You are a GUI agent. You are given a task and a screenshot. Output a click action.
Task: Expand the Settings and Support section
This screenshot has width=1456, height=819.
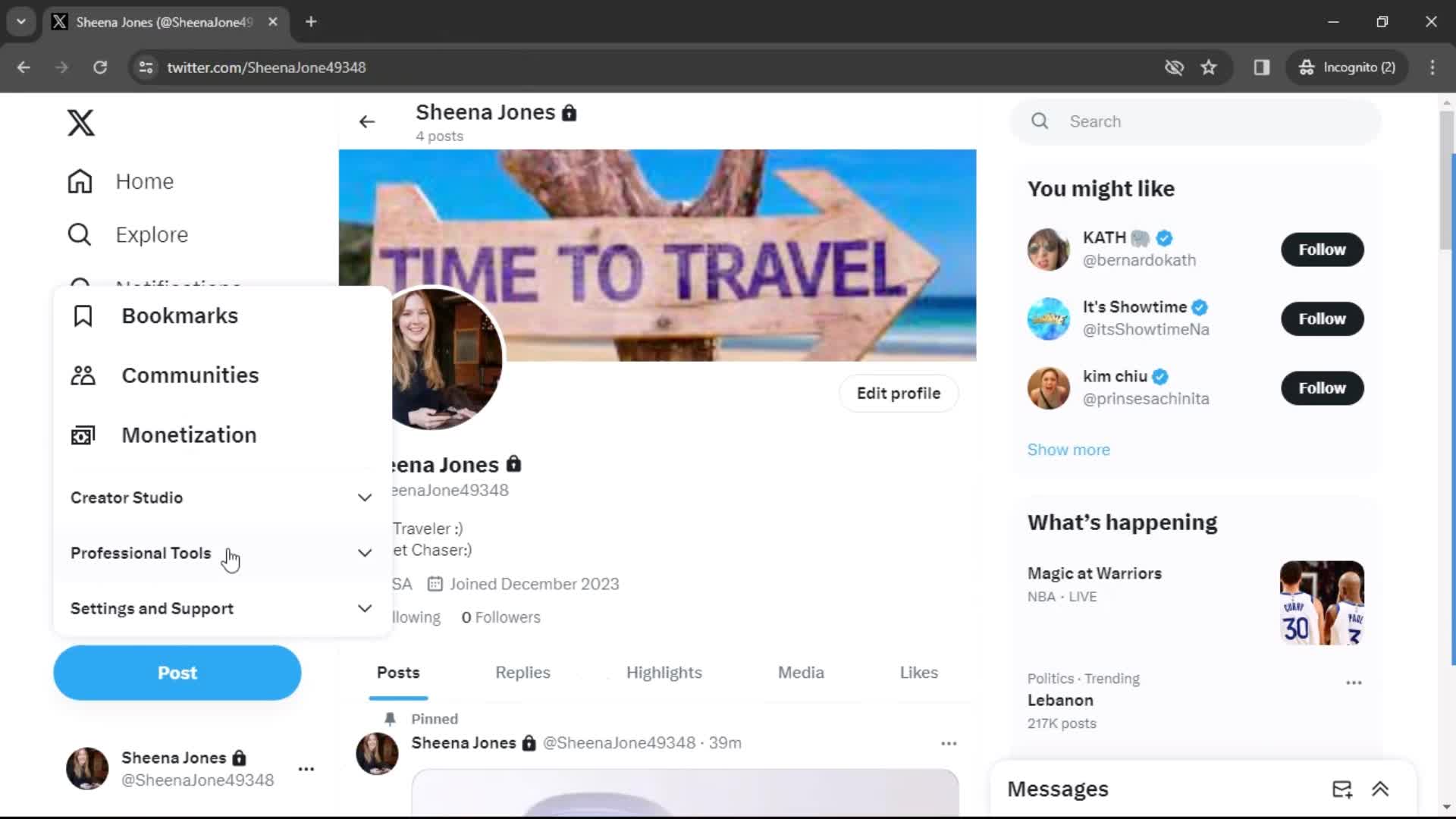pos(363,608)
